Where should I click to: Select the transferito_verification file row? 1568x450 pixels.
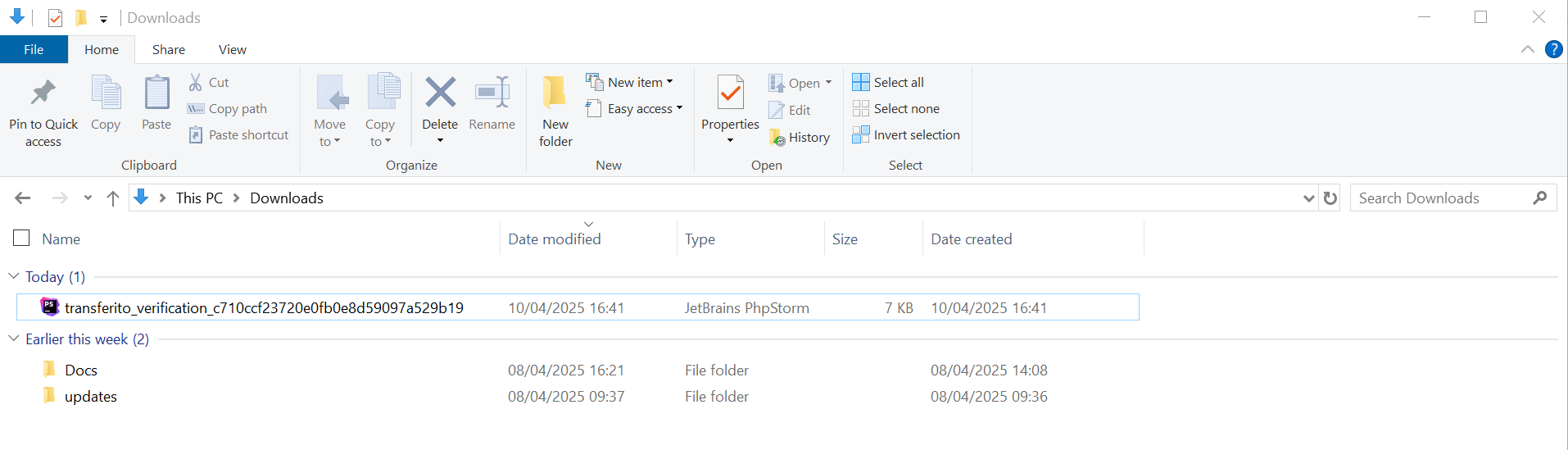coord(578,307)
